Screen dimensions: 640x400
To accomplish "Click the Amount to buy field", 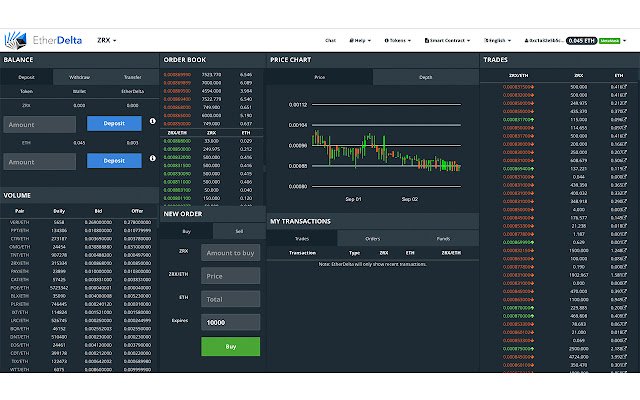I will pyautogui.click(x=231, y=253).
